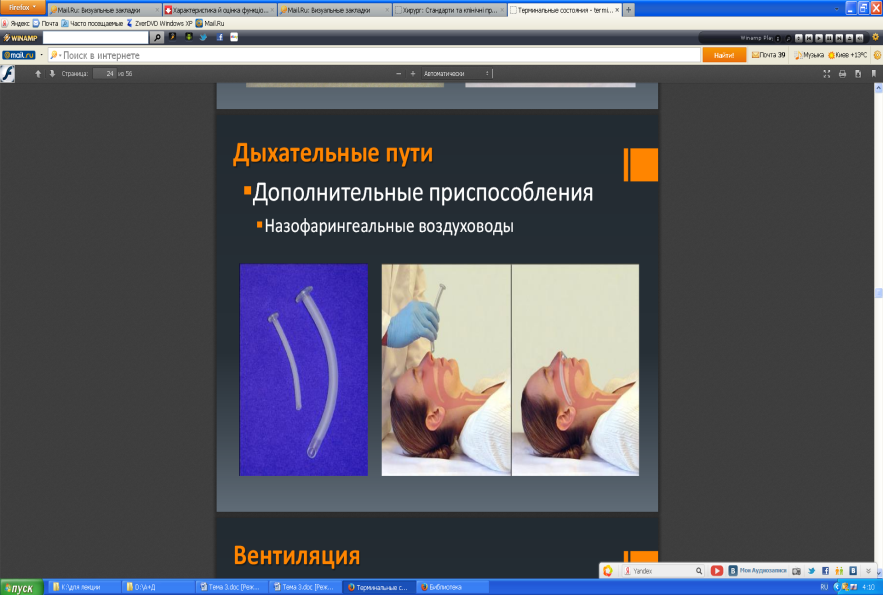Viewport: 883px width, 595px height.
Task: Switch to Хирург: Стандарти tab
Action: click(x=449, y=10)
